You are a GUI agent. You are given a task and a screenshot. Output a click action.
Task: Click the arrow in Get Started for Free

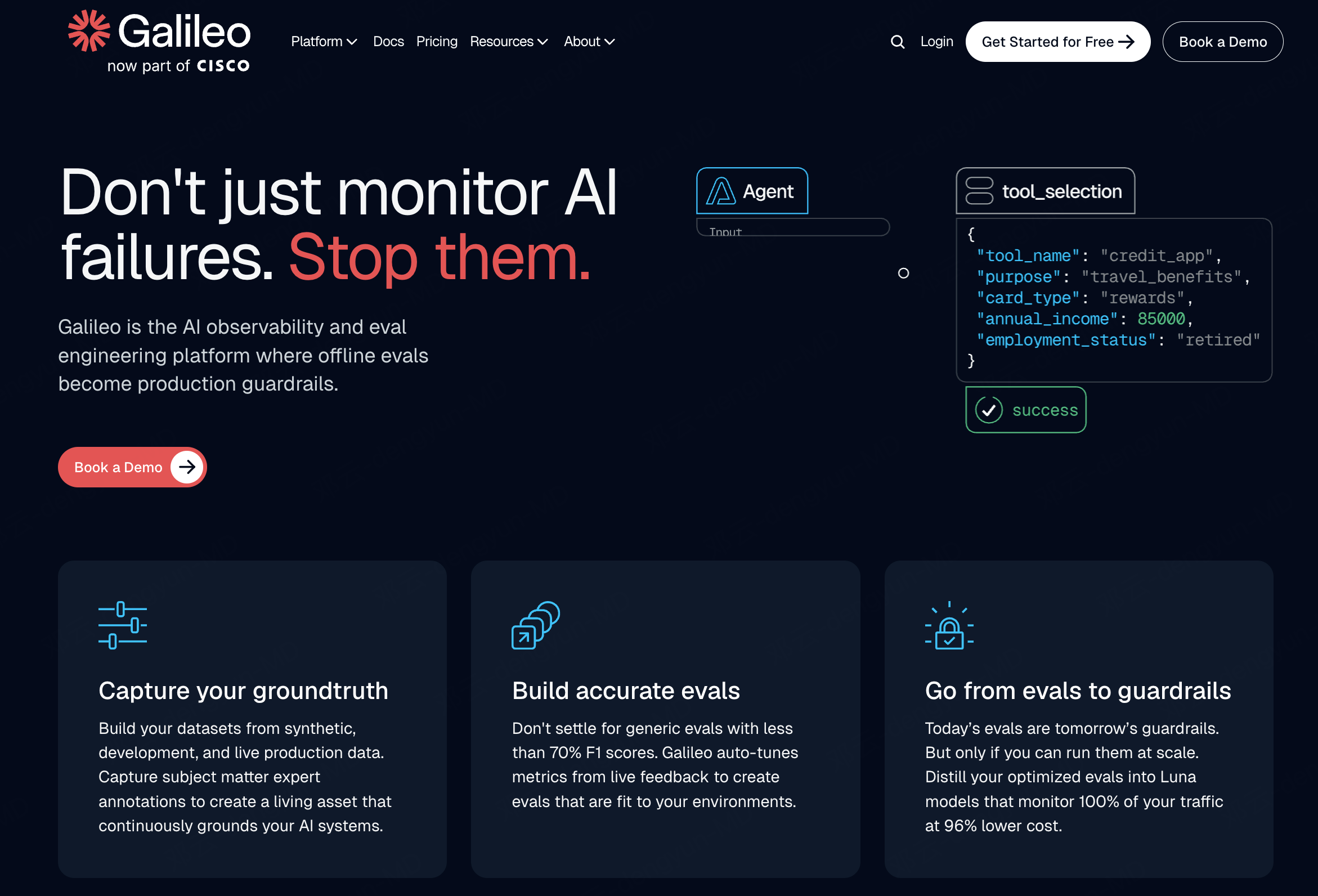click(1126, 42)
